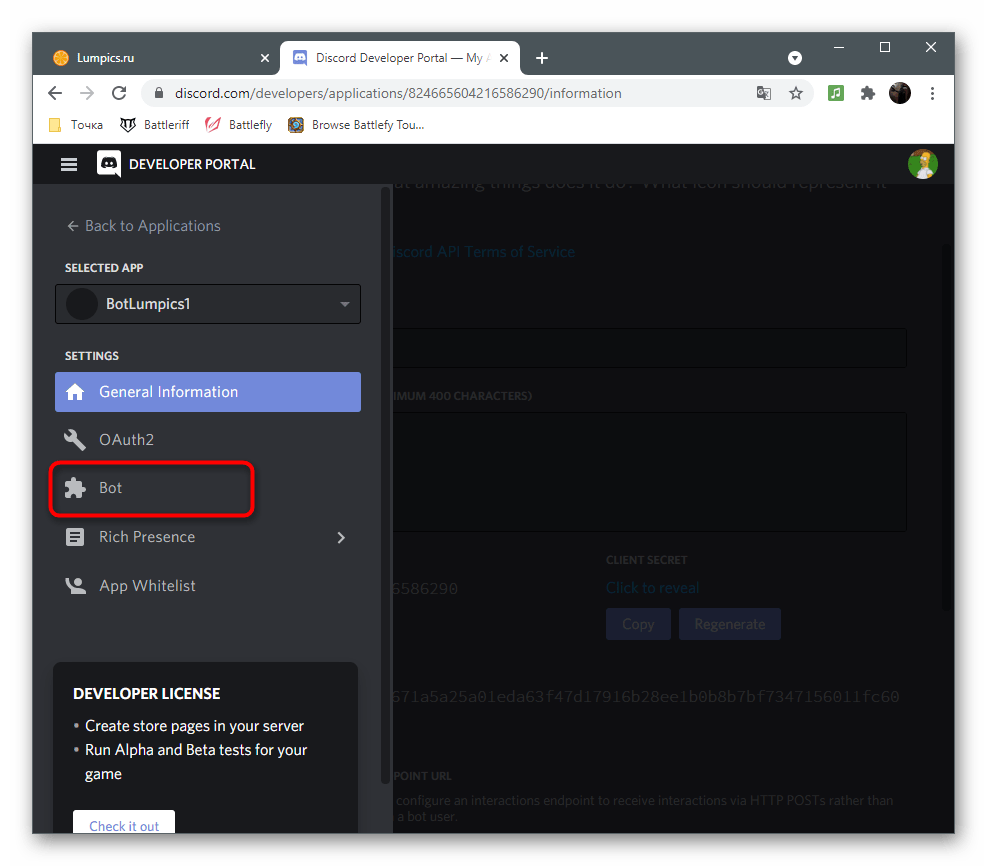Reload the page

coord(119,93)
